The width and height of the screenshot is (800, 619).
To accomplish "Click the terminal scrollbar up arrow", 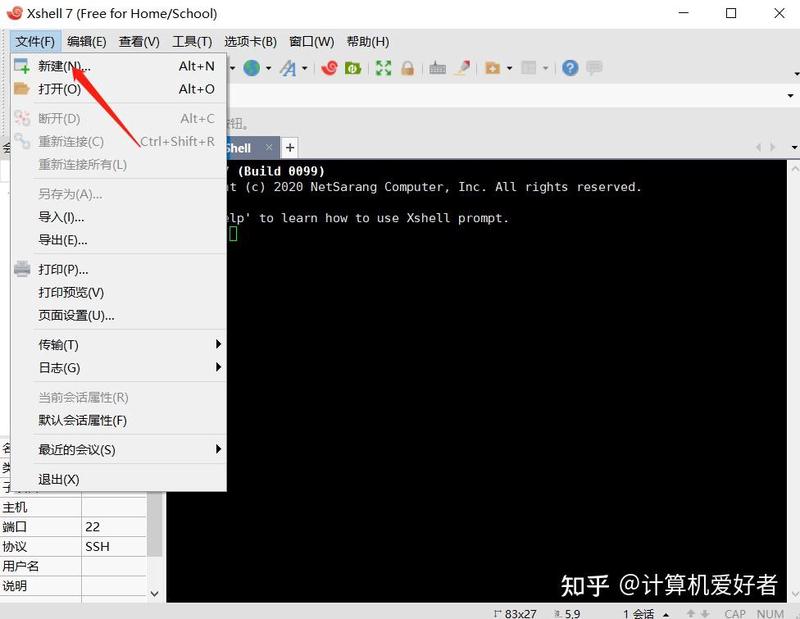I will tap(794, 168).
